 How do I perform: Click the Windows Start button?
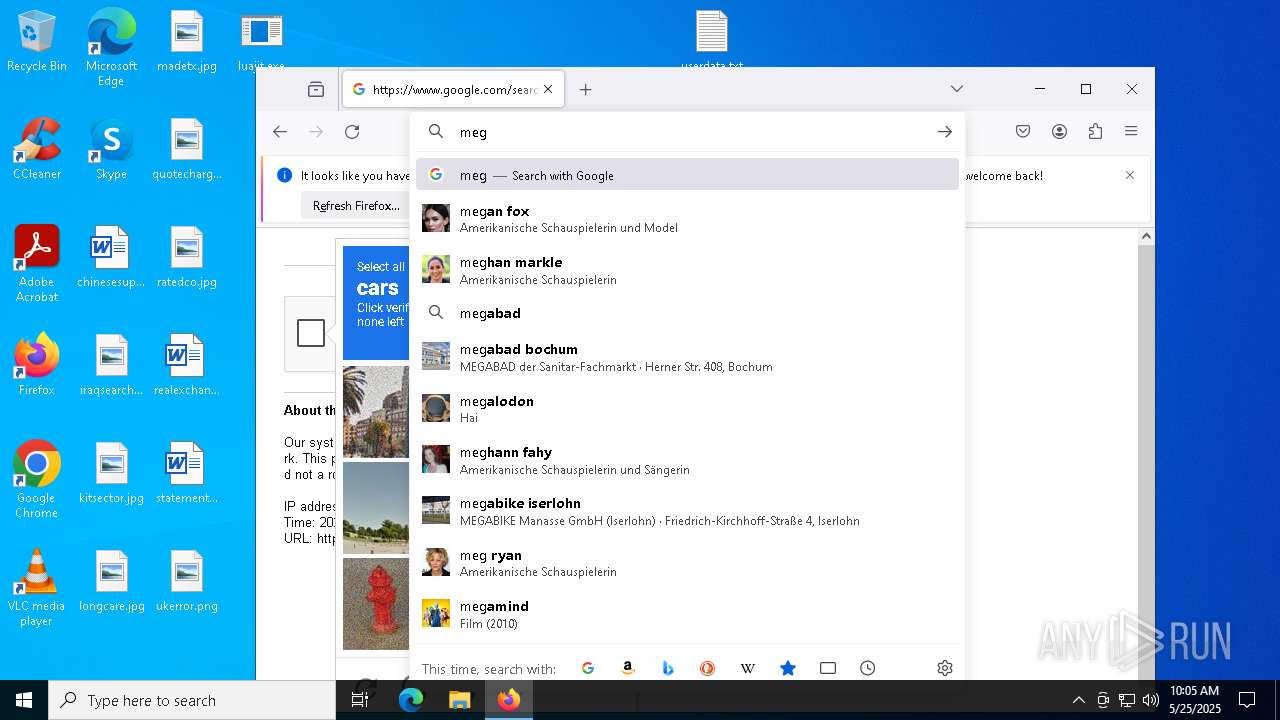coord(24,700)
